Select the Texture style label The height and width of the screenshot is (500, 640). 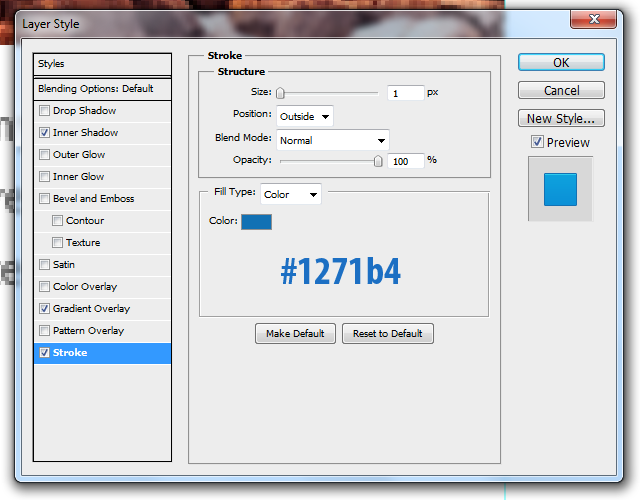83,243
